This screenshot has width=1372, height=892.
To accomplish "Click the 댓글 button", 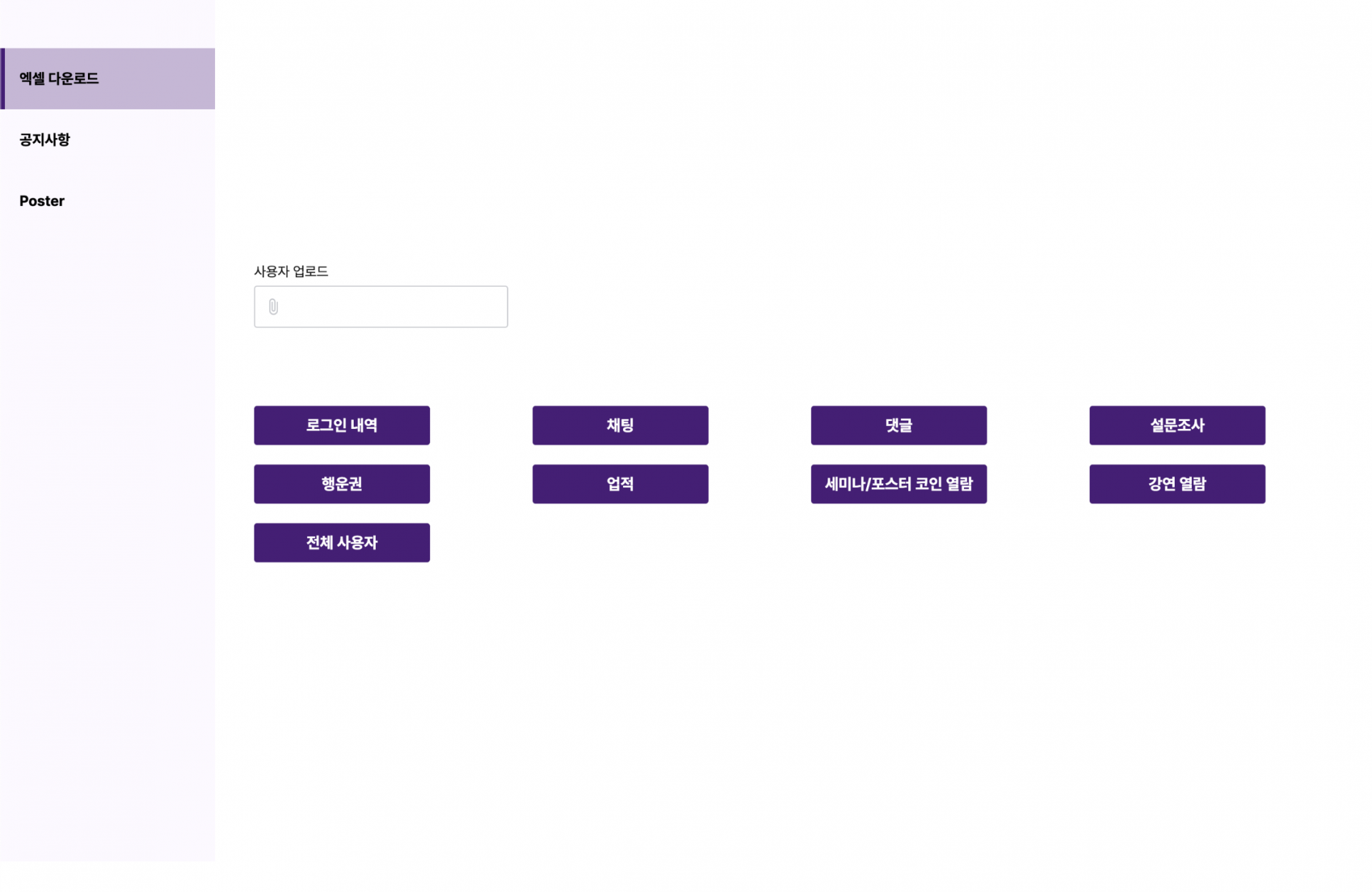I will [898, 425].
